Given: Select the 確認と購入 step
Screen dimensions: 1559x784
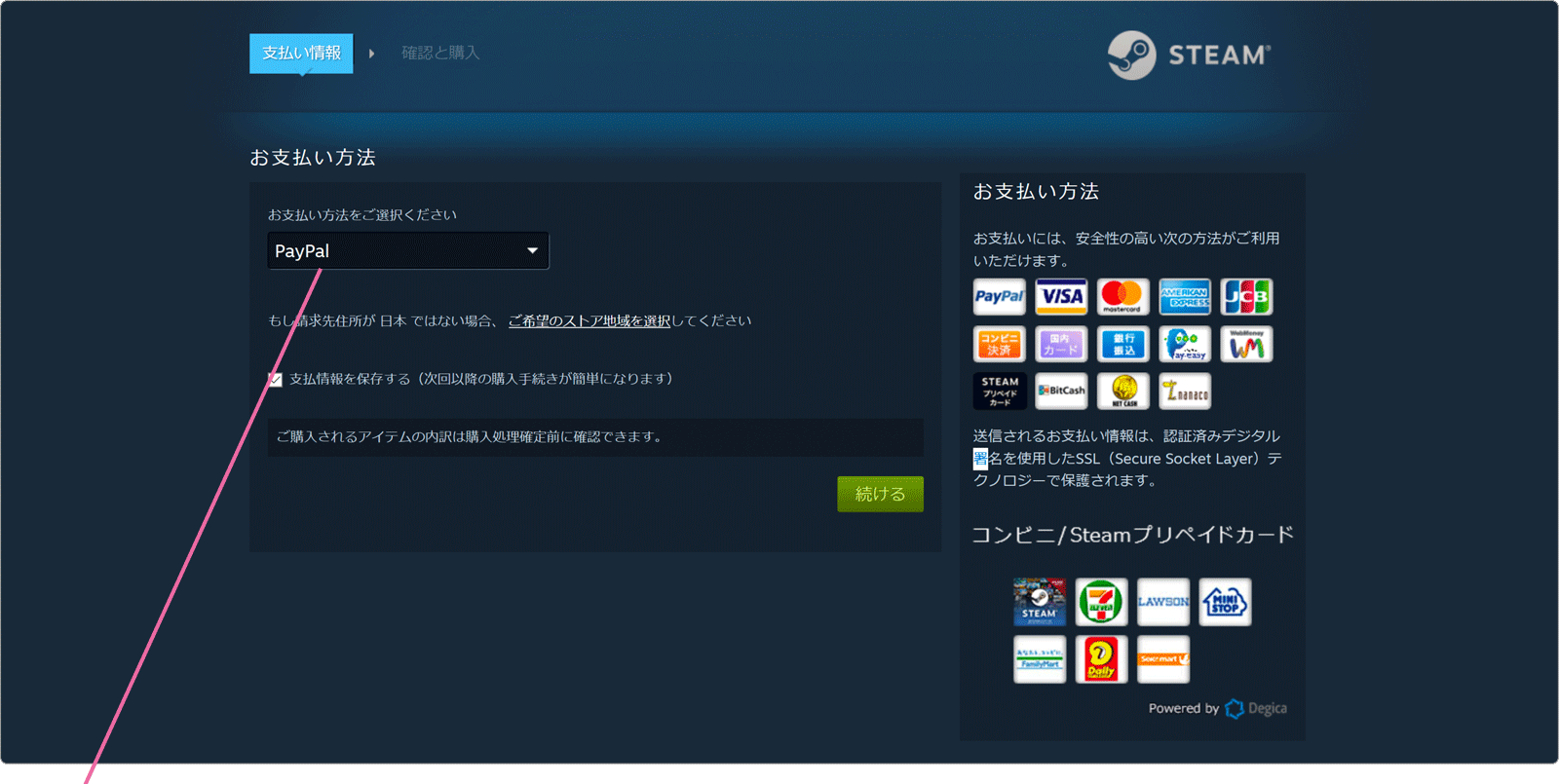Looking at the screenshot, I should click(x=440, y=53).
